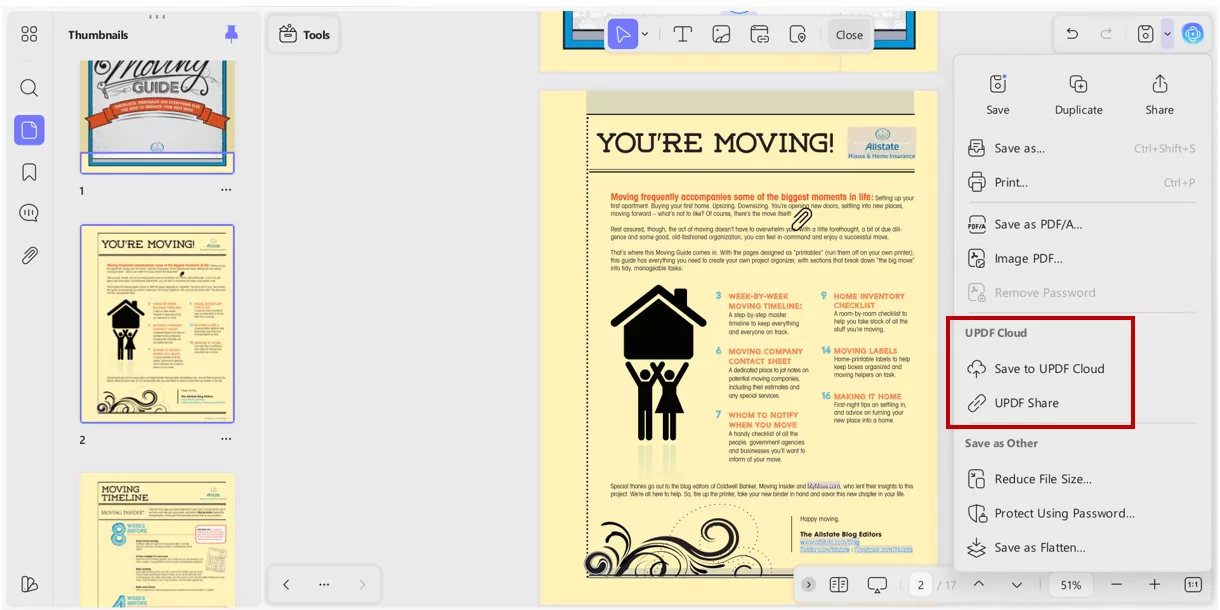The image size is (1220, 610).
Task: Open the more options ellipsis in bottom navigation
Action: point(324,585)
